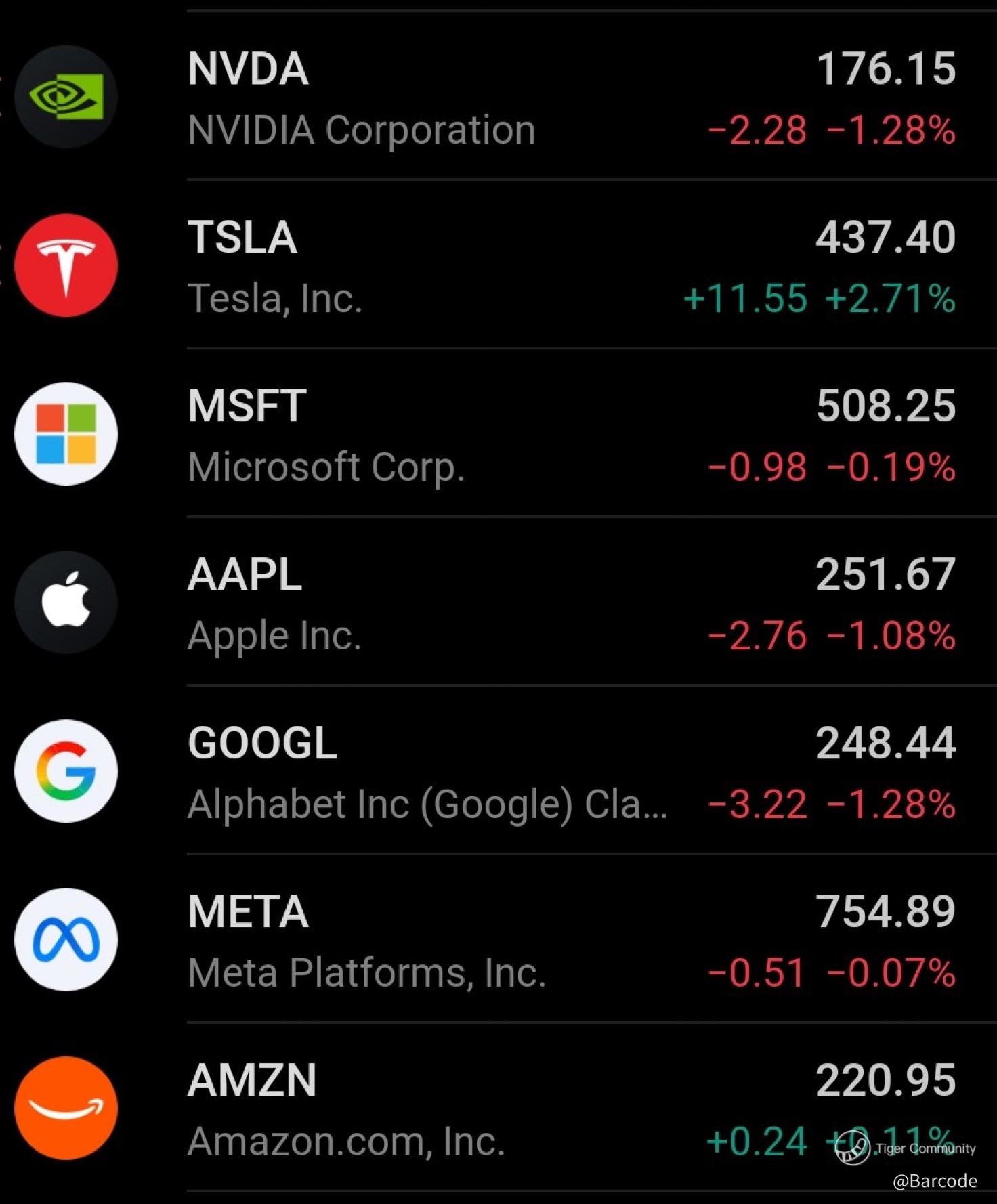Open the TSLA ticker symbol

[242, 238]
